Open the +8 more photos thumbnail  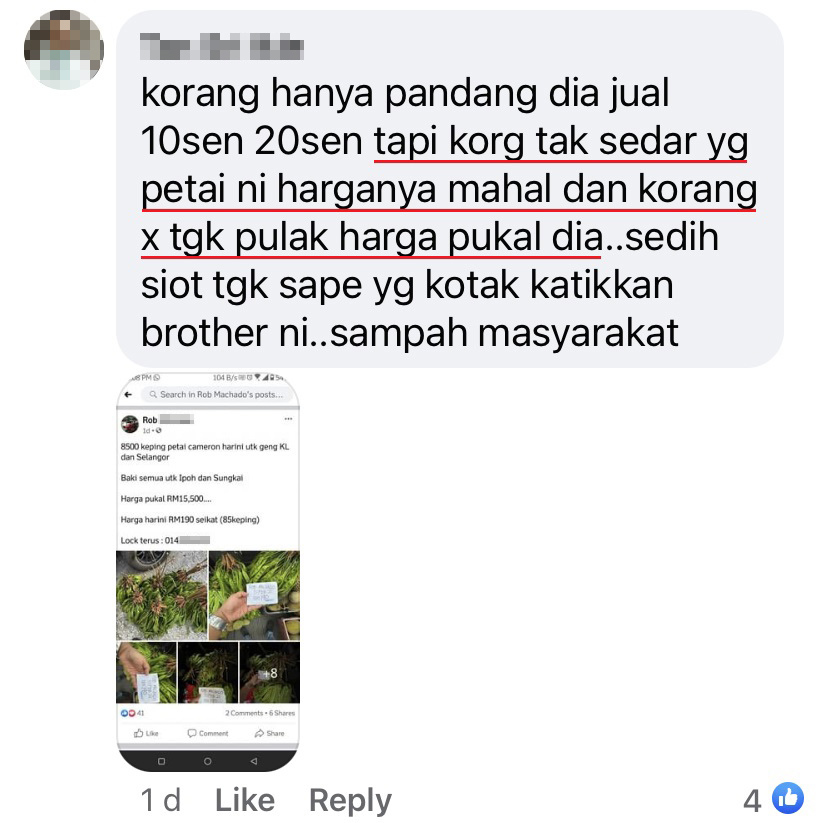tap(270, 673)
